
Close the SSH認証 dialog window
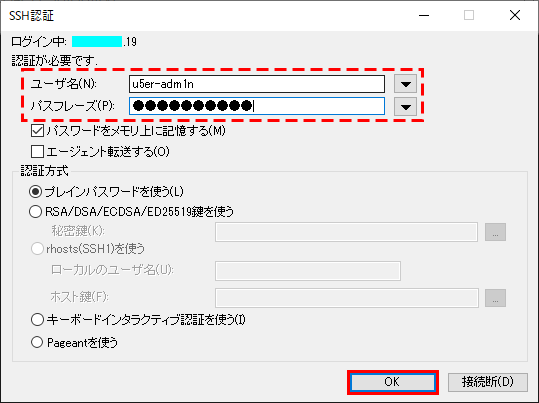pyautogui.click(x=515, y=15)
